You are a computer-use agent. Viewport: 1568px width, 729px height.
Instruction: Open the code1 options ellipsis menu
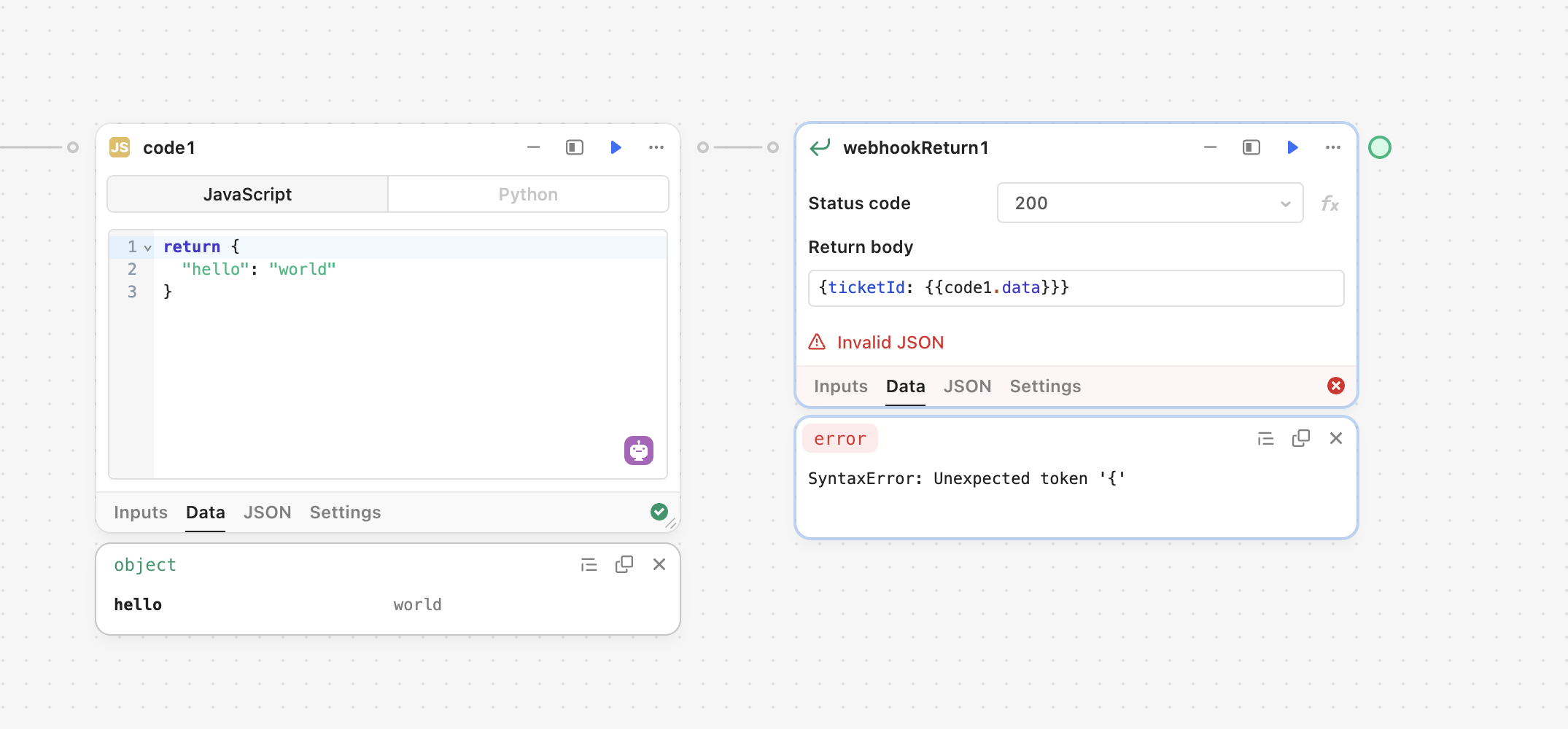[656, 147]
